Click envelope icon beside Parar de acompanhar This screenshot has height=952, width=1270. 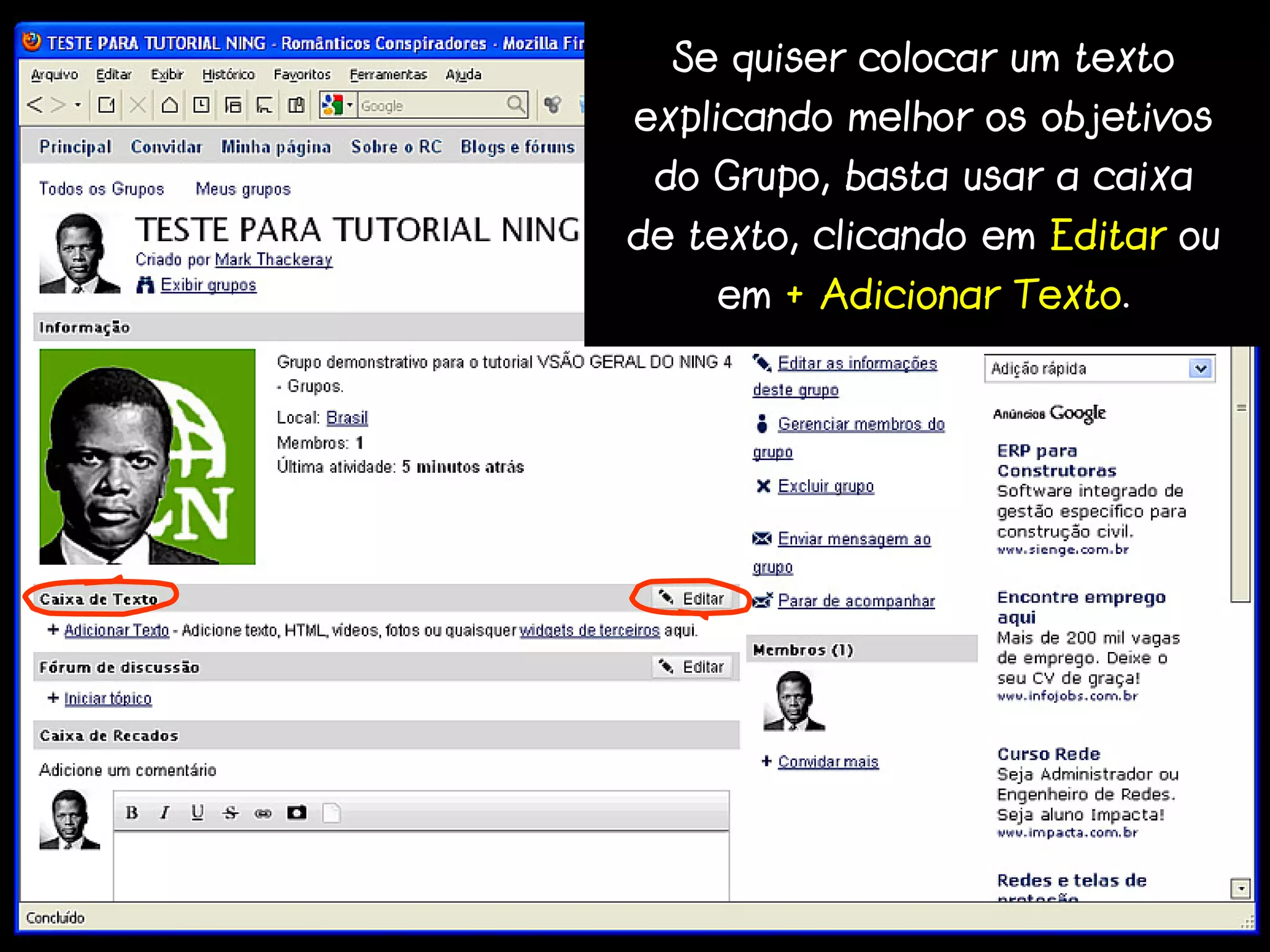click(762, 600)
